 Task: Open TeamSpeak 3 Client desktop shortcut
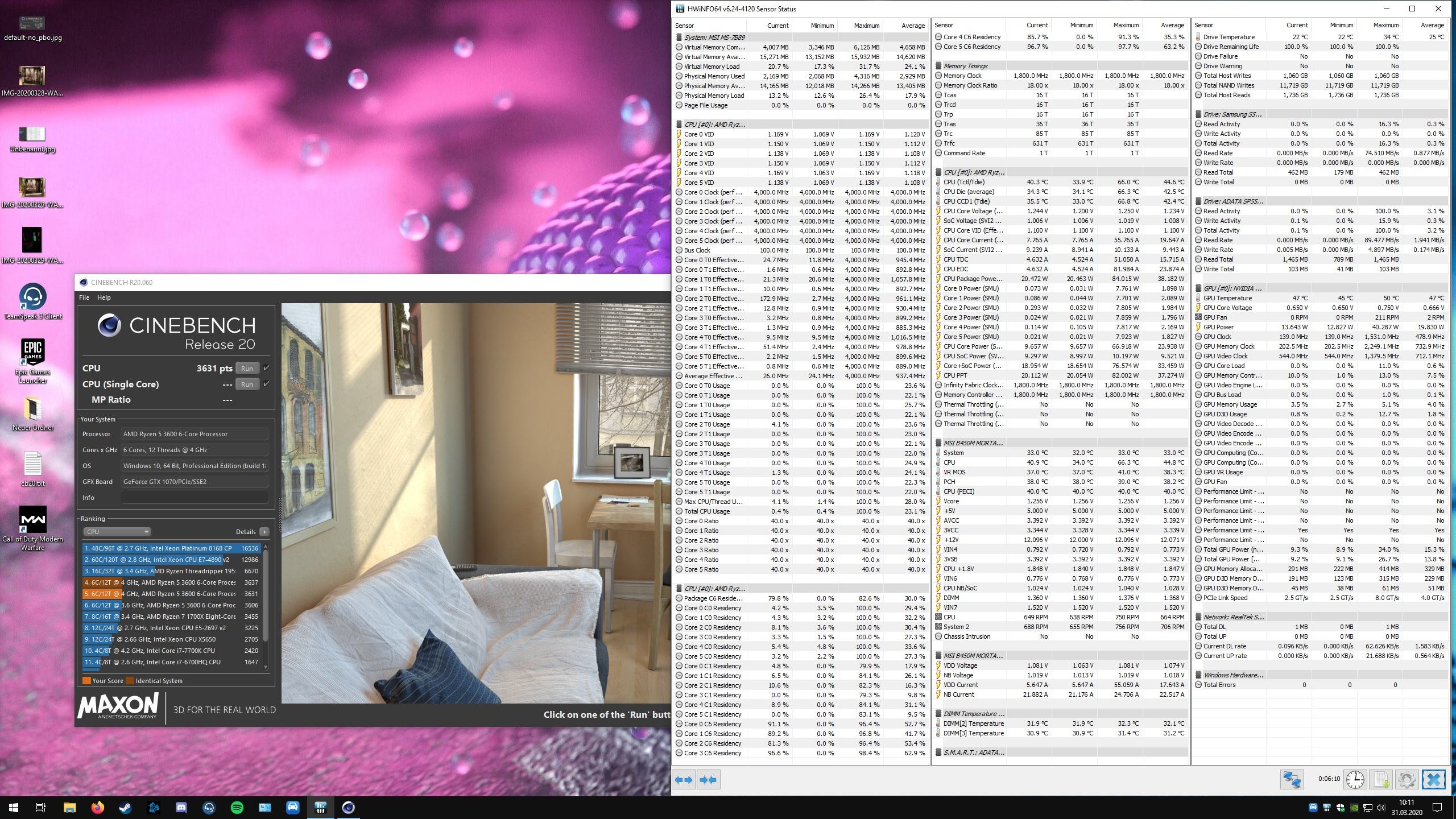pyautogui.click(x=32, y=302)
